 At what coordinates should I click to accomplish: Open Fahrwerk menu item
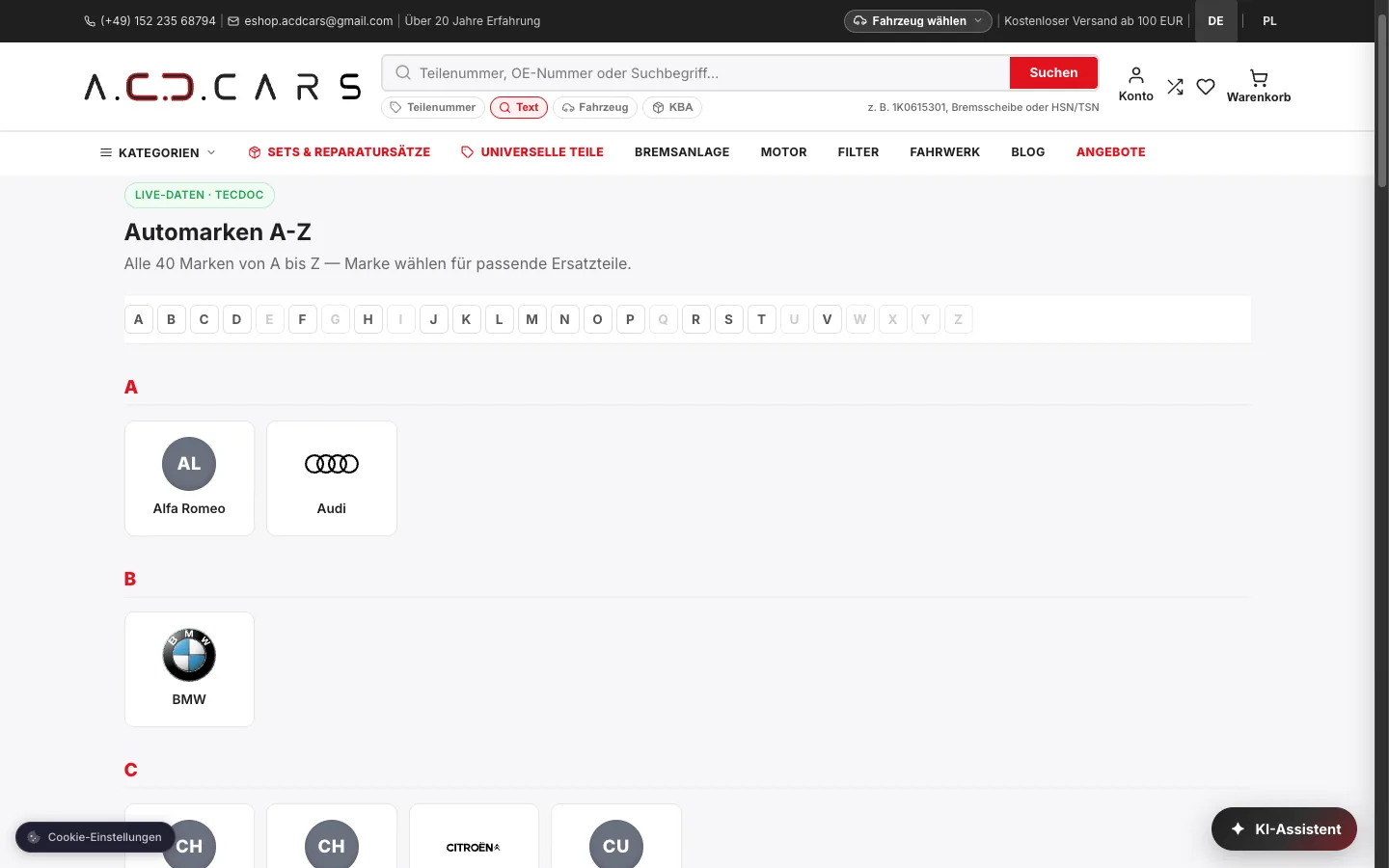(944, 152)
